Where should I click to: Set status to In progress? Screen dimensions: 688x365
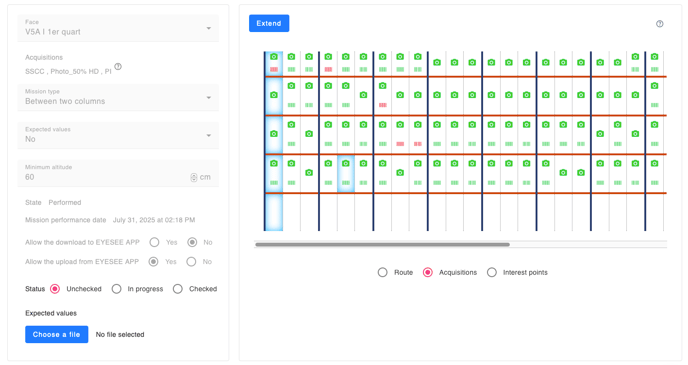point(116,289)
